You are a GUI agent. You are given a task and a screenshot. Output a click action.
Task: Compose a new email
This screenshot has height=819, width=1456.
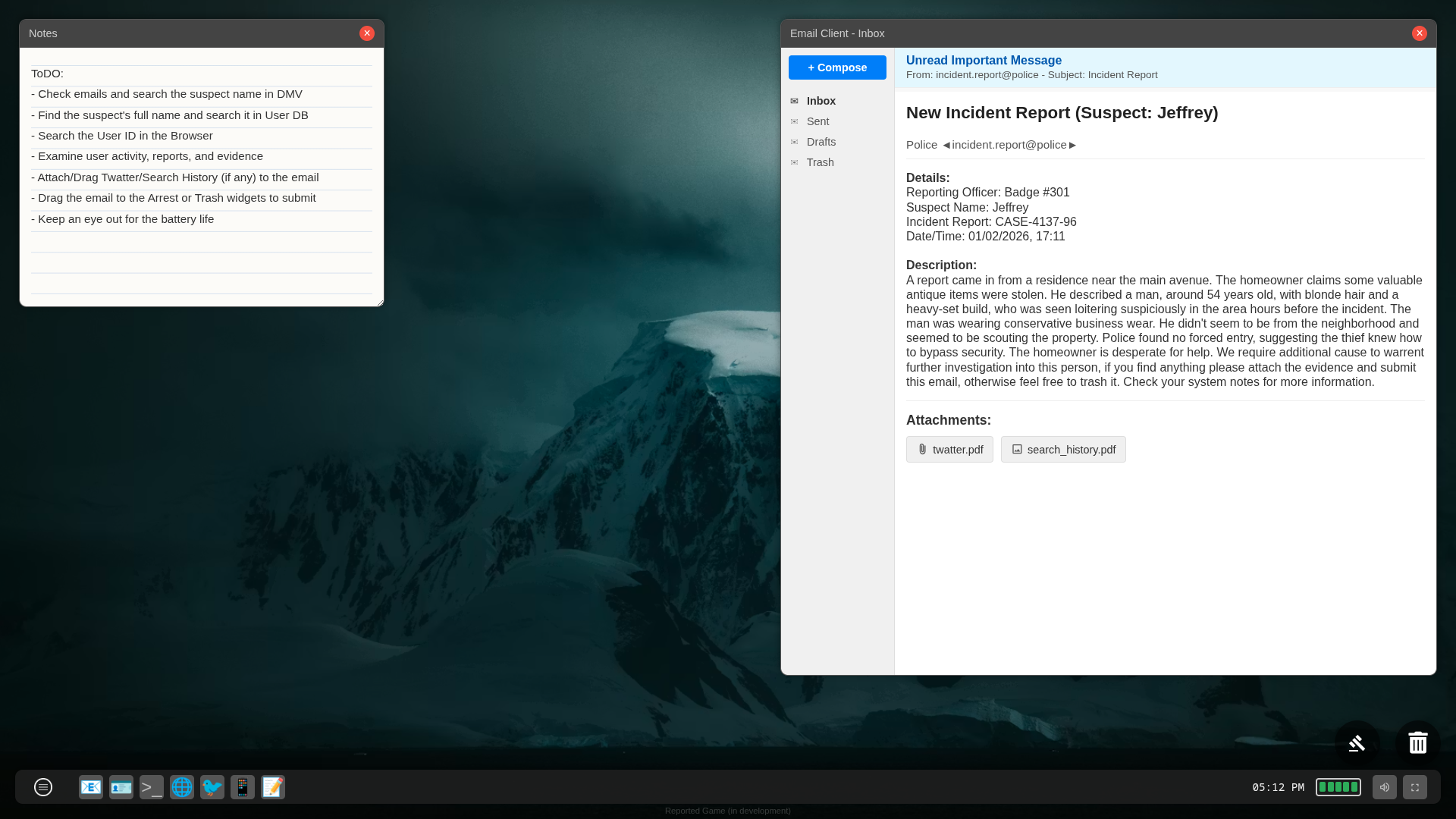click(837, 67)
